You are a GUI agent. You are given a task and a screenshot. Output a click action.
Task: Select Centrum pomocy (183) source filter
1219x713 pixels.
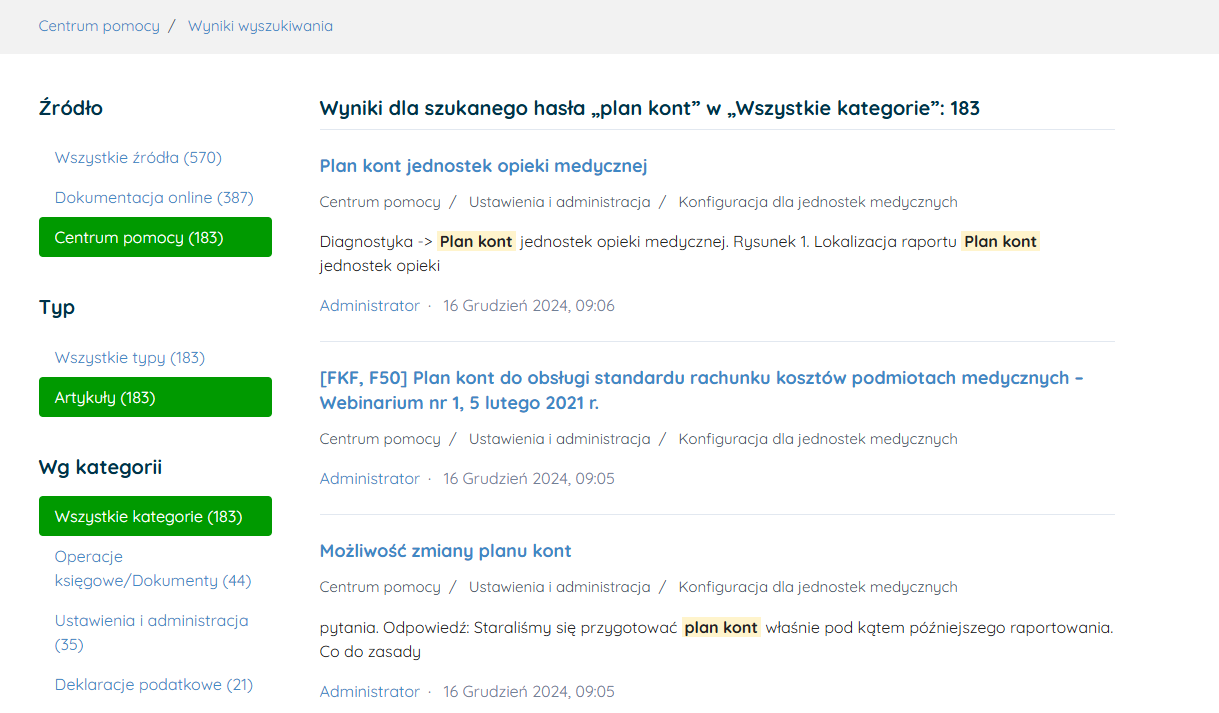[x=155, y=237]
